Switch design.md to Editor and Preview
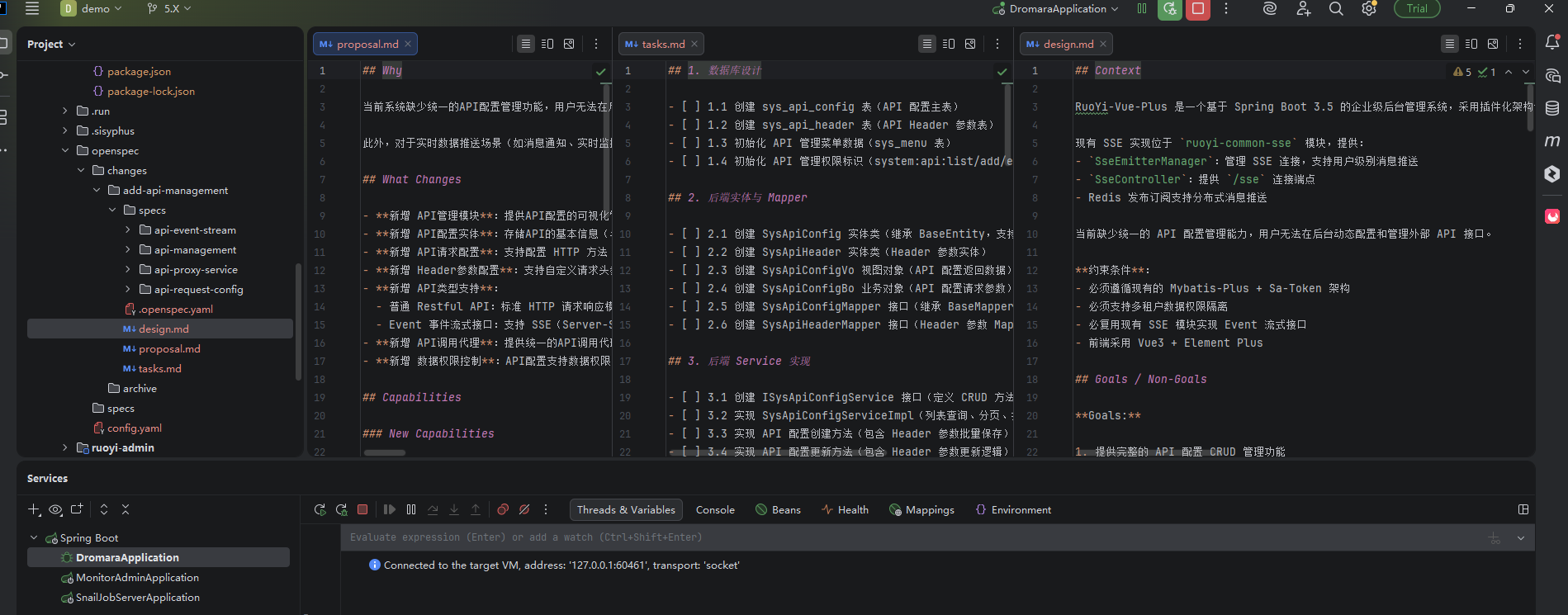 [x=1471, y=44]
